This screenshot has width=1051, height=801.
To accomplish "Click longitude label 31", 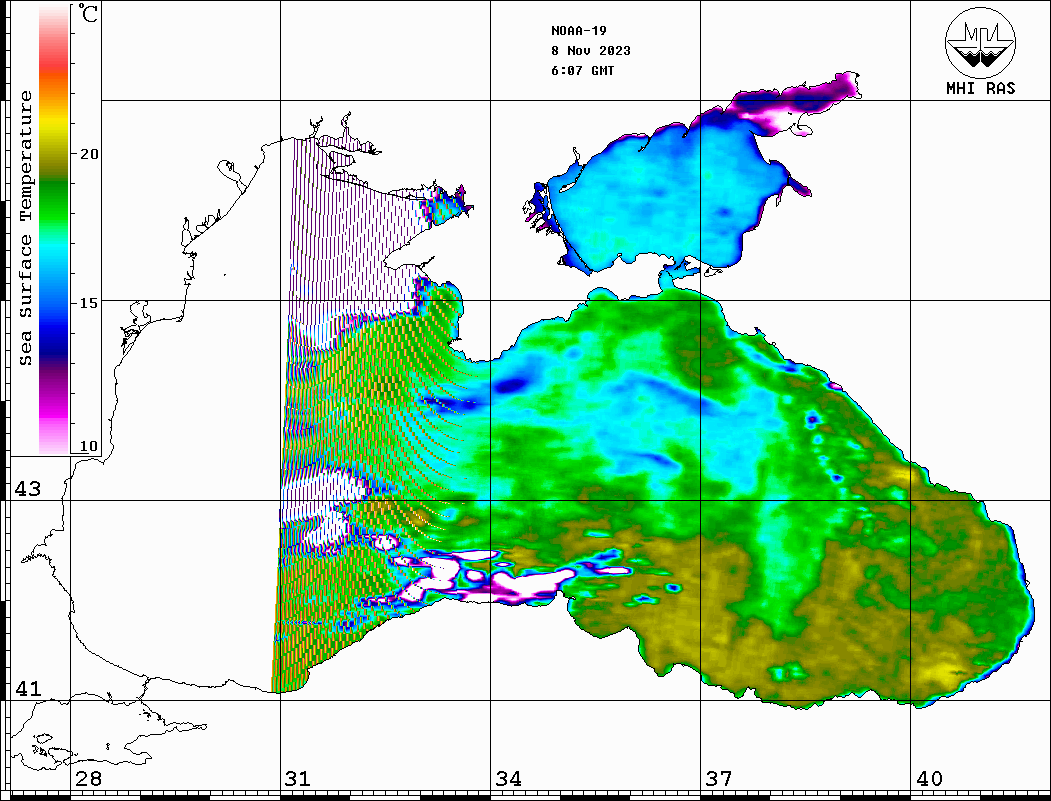I will [x=298, y=779].
